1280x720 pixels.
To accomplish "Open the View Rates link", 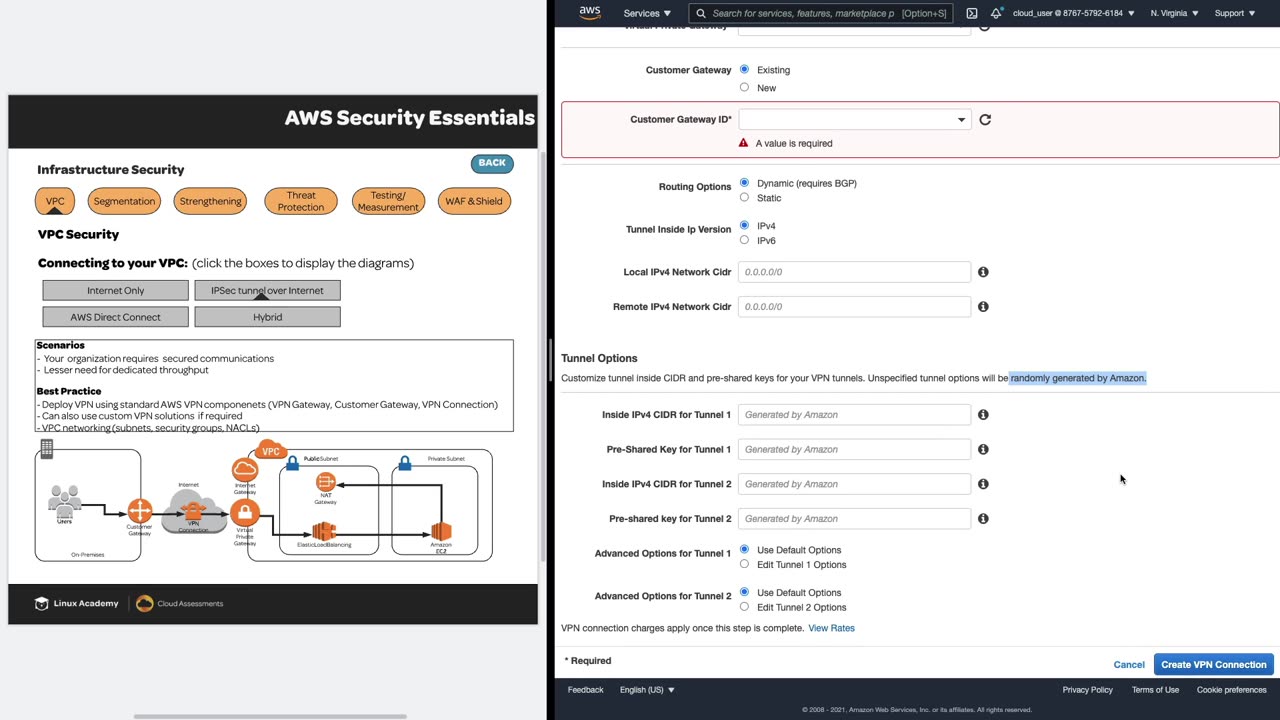I will pos(831,628).
